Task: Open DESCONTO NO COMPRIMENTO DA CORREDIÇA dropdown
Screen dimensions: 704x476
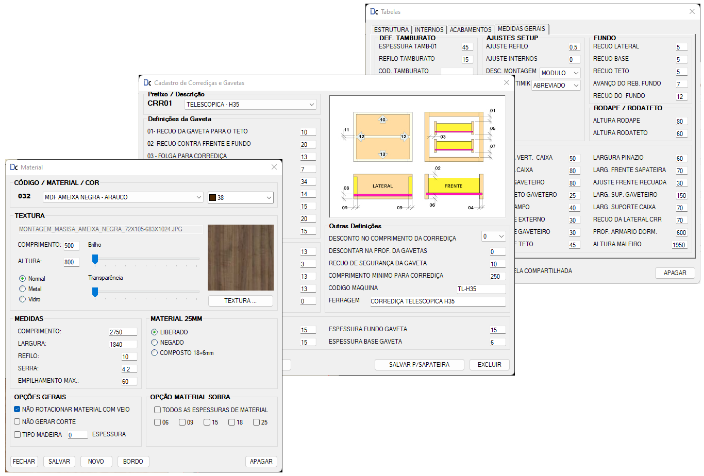Action: 493,236
